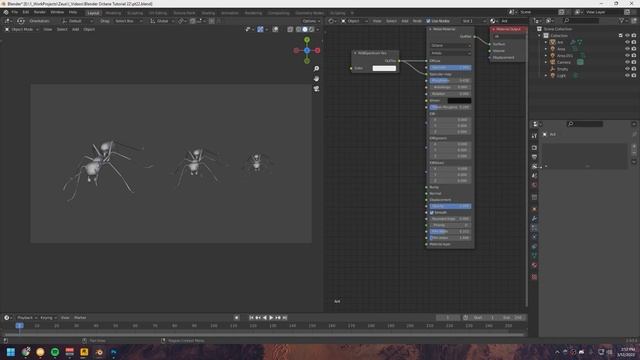Toggle Smooth checkbox on material node
The height and width of the screenshot is (360, 640).
(x=431, y=212)
